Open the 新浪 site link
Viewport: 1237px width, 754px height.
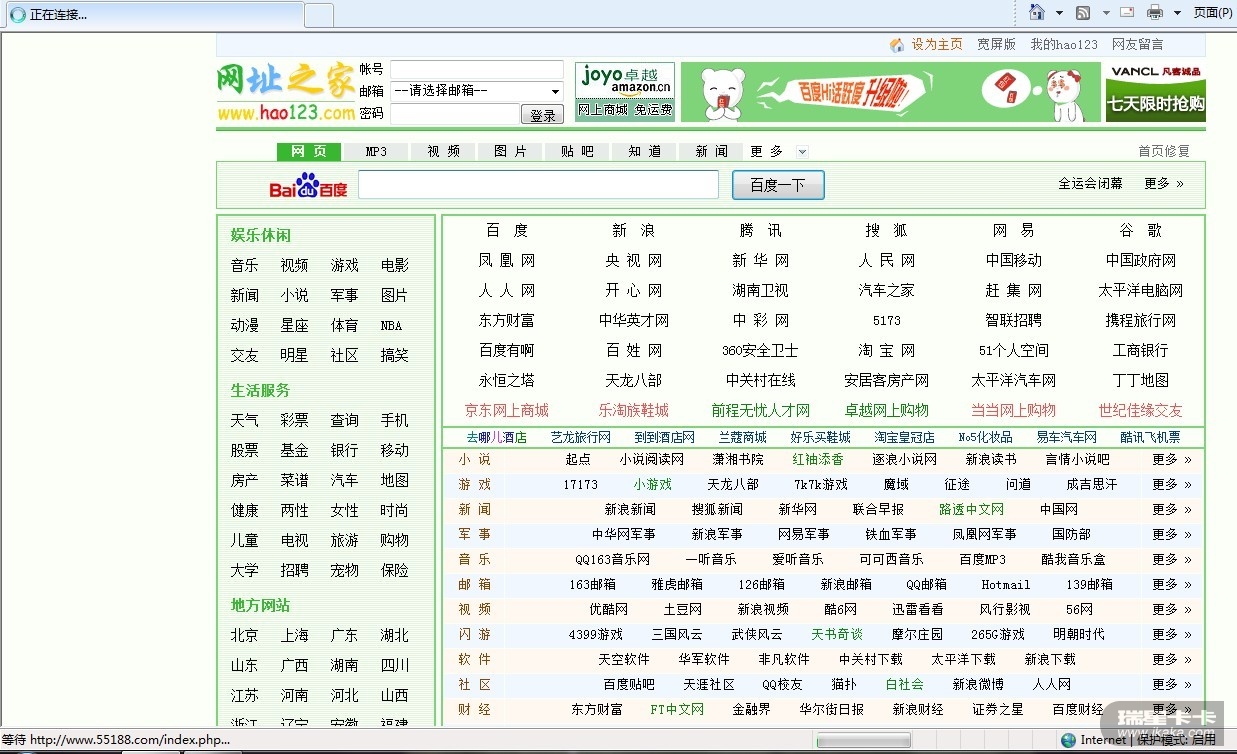pyautogui.click(x=633, y=230)
